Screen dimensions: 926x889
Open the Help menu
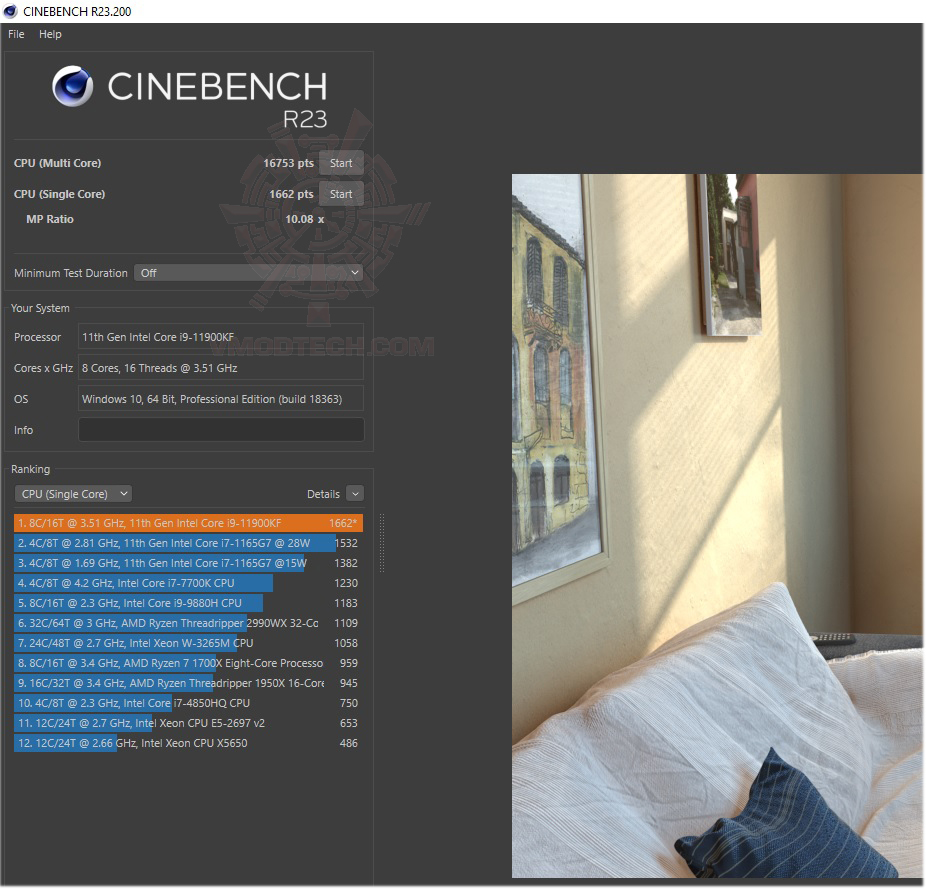click(x=50, y=34)
